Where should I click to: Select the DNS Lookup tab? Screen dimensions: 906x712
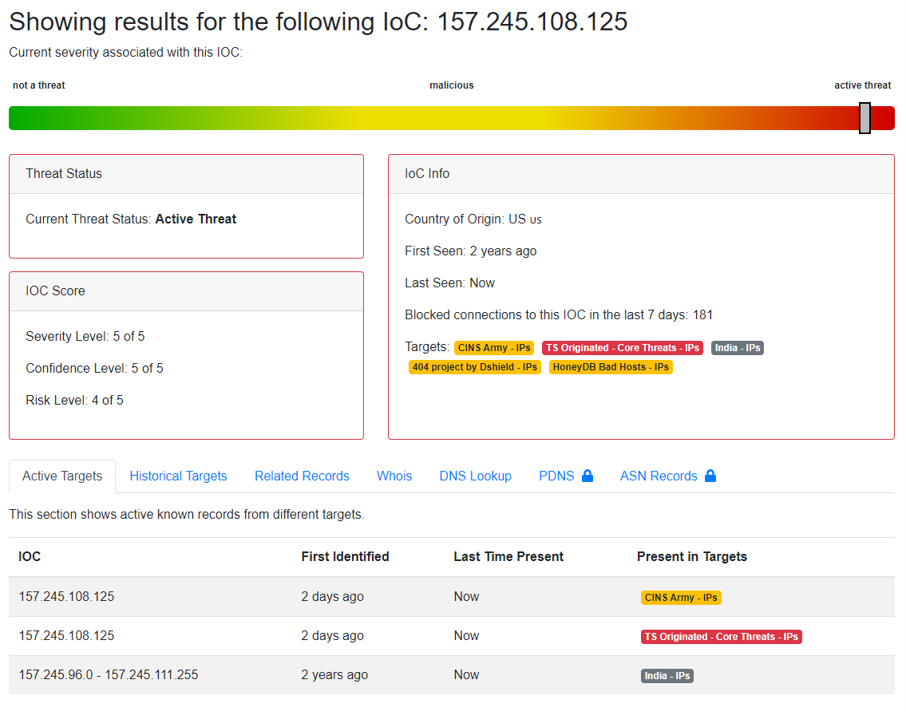pyautogui.click(x=475, y=476)
